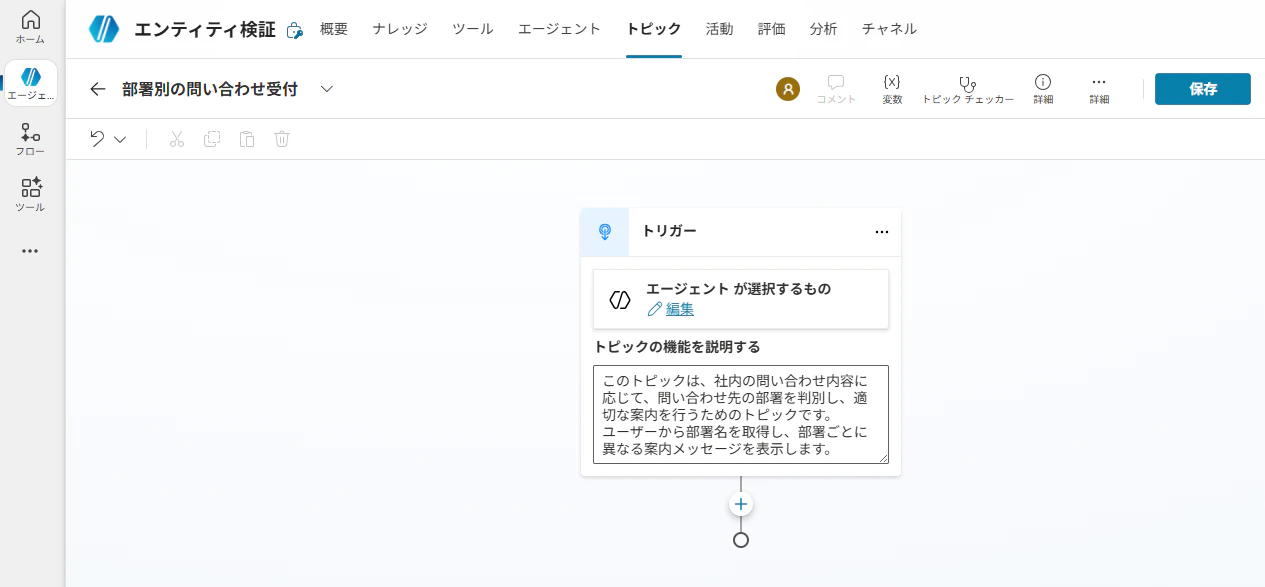
Task: Paste the copied node
Action: click(x=247, y=139)
